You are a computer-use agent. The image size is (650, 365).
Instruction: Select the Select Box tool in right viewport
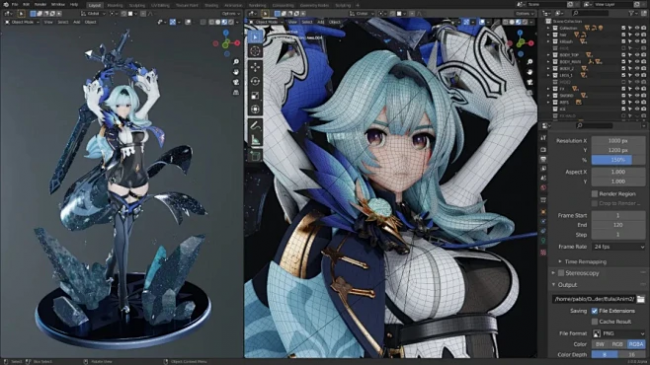pos(255,37)
